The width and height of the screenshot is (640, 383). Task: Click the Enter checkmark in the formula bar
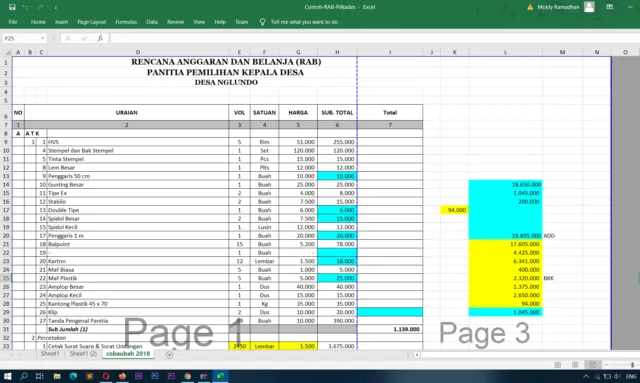click(x=84, y=38)
